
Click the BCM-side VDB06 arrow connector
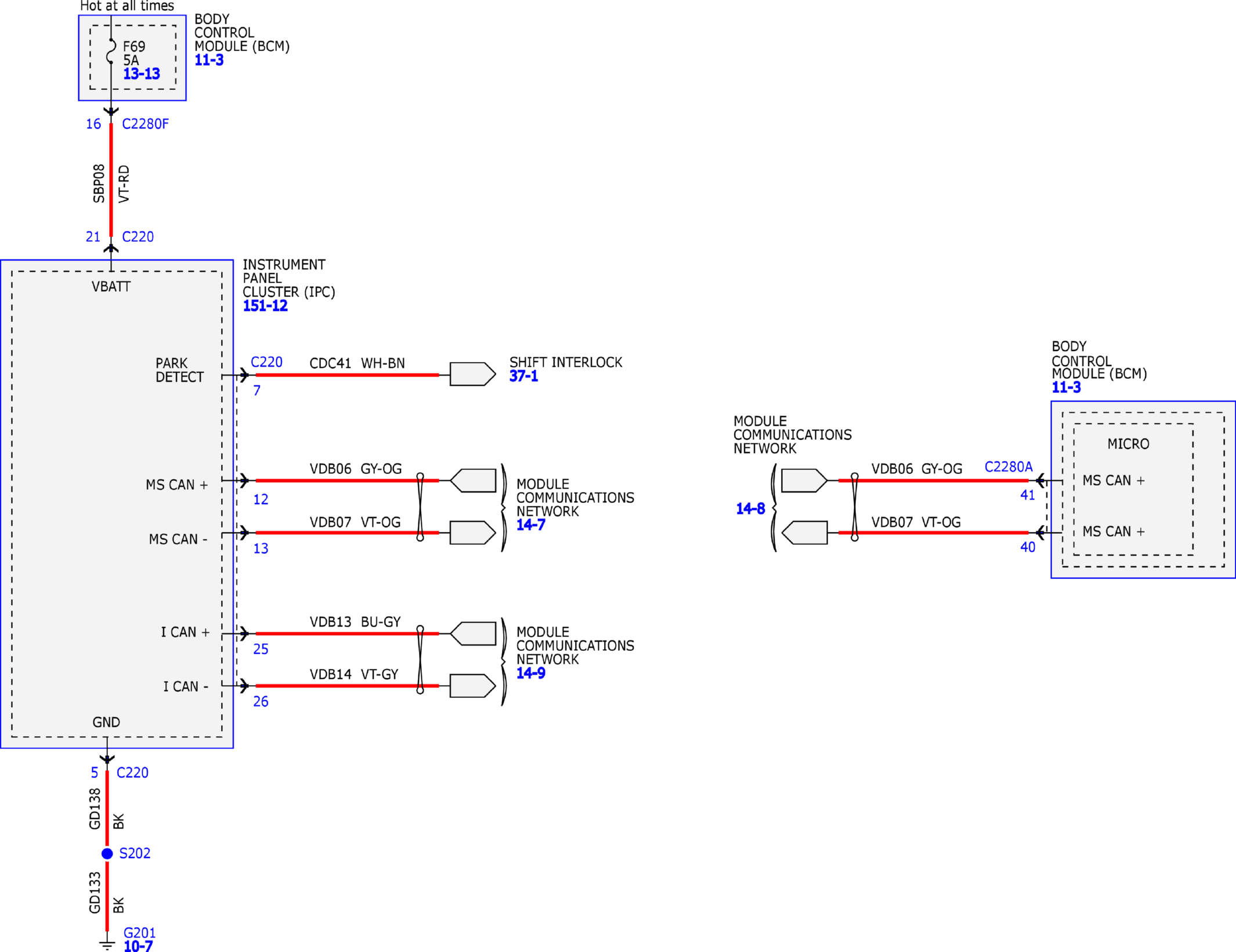click(804, 480)
